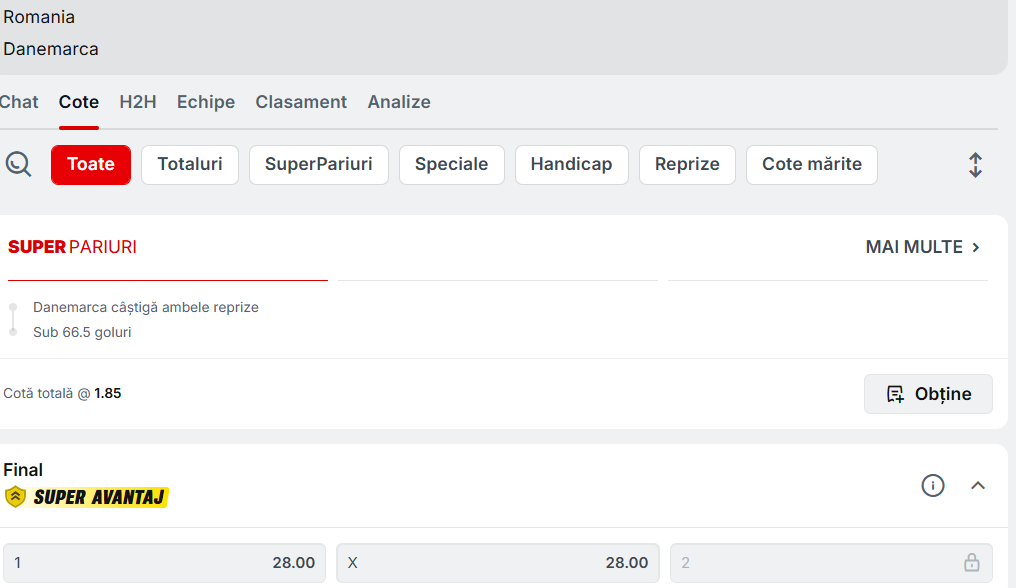The image size is (1016, 588).
Task: Go to second Super Pariuri slide indicator
Action: point(497,281)
